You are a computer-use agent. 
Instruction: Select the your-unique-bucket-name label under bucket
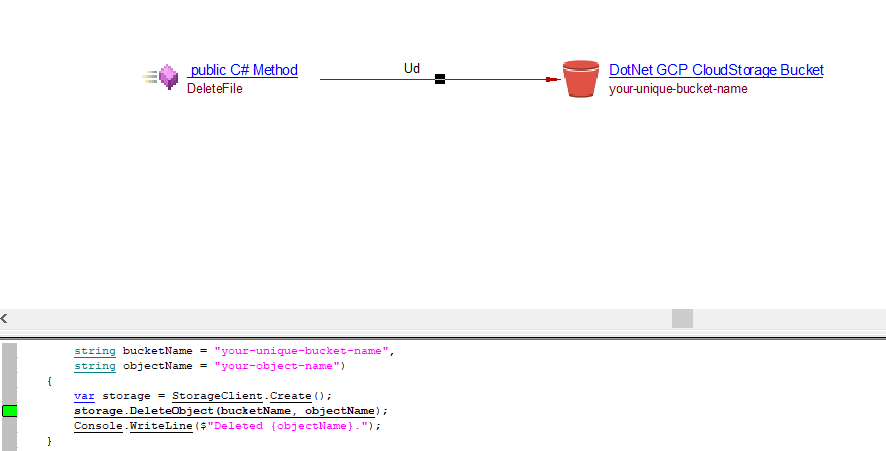tap(678, 88)
